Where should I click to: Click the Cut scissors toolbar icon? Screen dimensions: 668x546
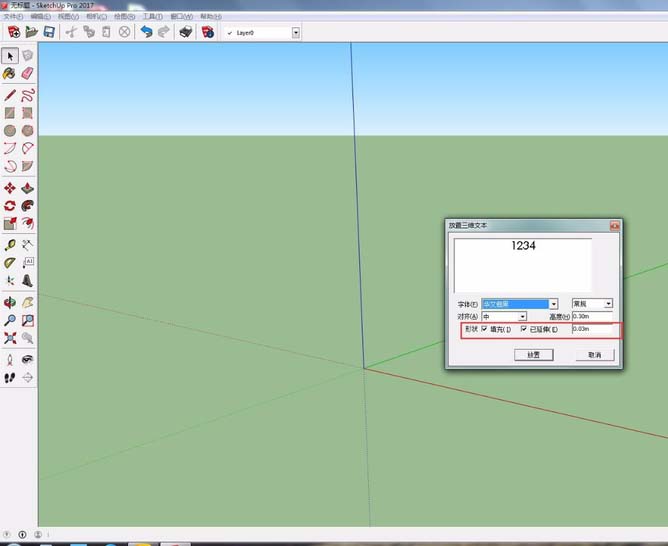(x=71, y=32)
